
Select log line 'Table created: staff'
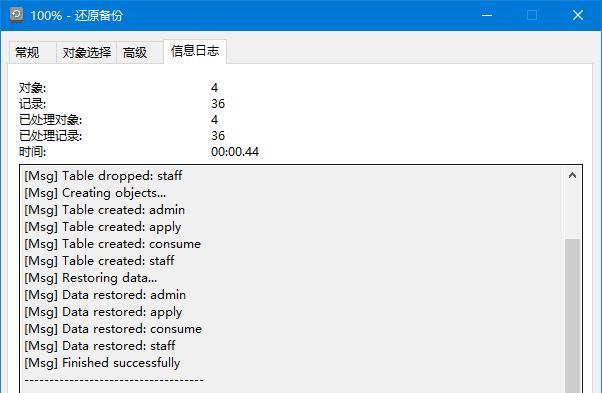pyautogui.click(x=99, y=261)
